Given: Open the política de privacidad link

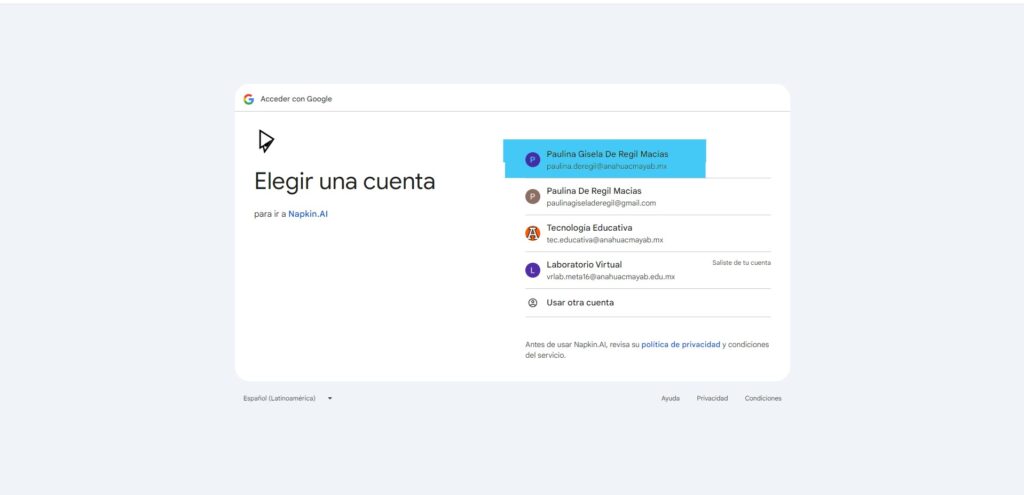Looking at the screenshot, I should click(x=680, y=344).
